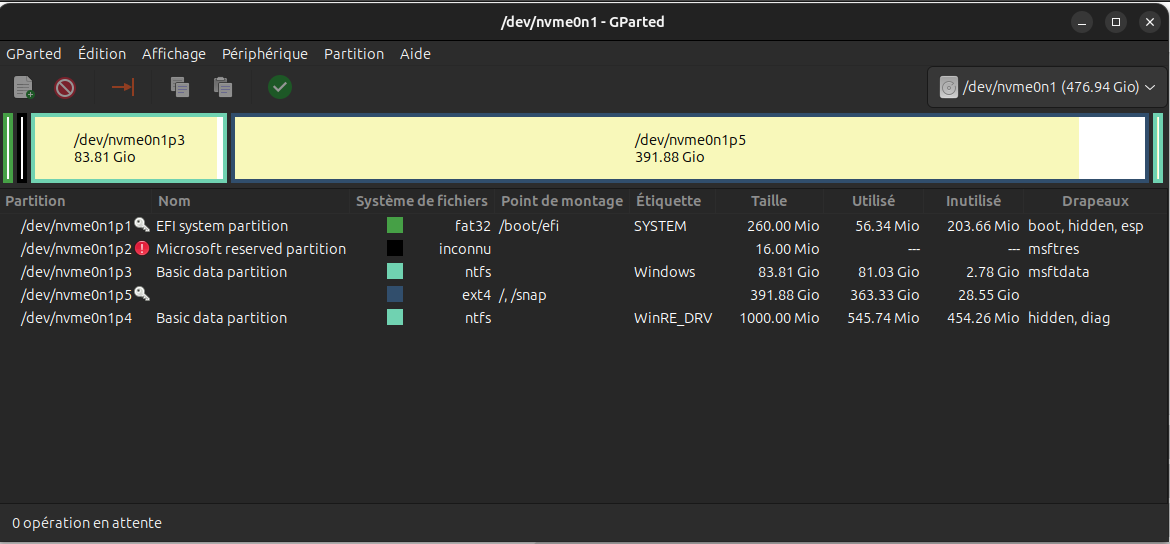This screenshot has height=544, width=1170.
Task: Select the black inconnu color swatch
Action: (x=395, y=248)
